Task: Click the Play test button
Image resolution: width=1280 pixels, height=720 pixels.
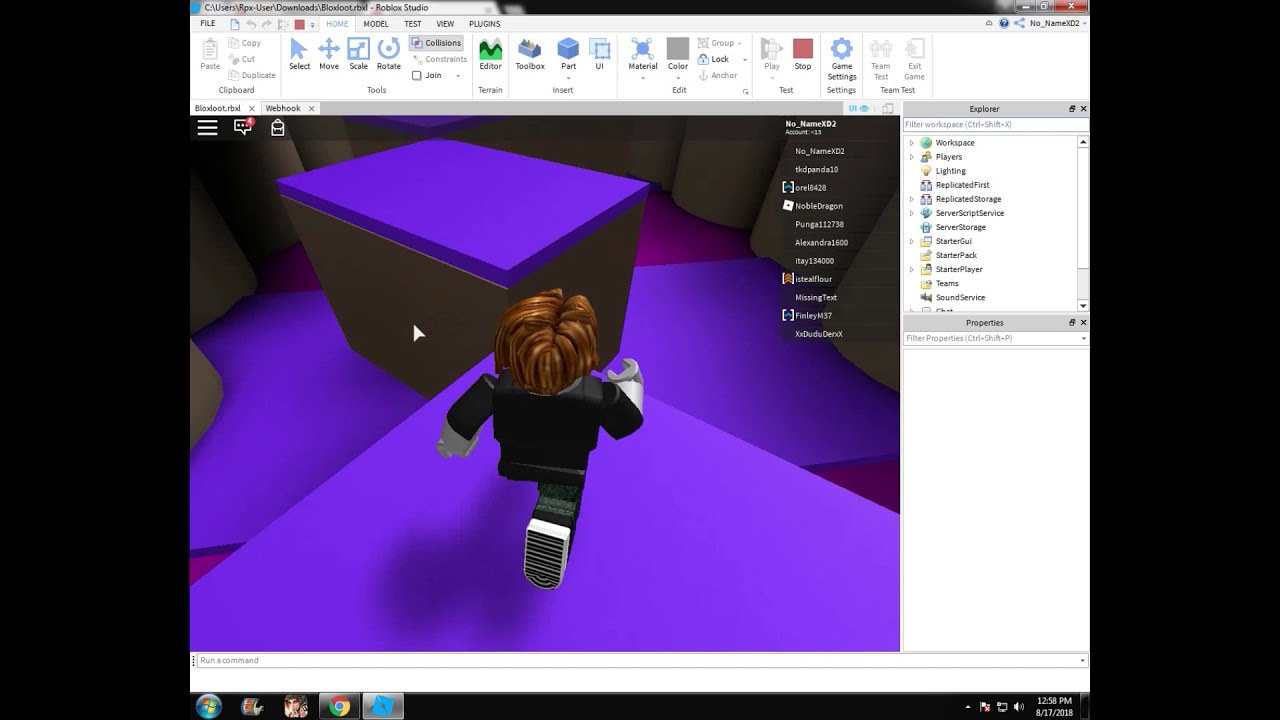Action: tap(772, 54)
